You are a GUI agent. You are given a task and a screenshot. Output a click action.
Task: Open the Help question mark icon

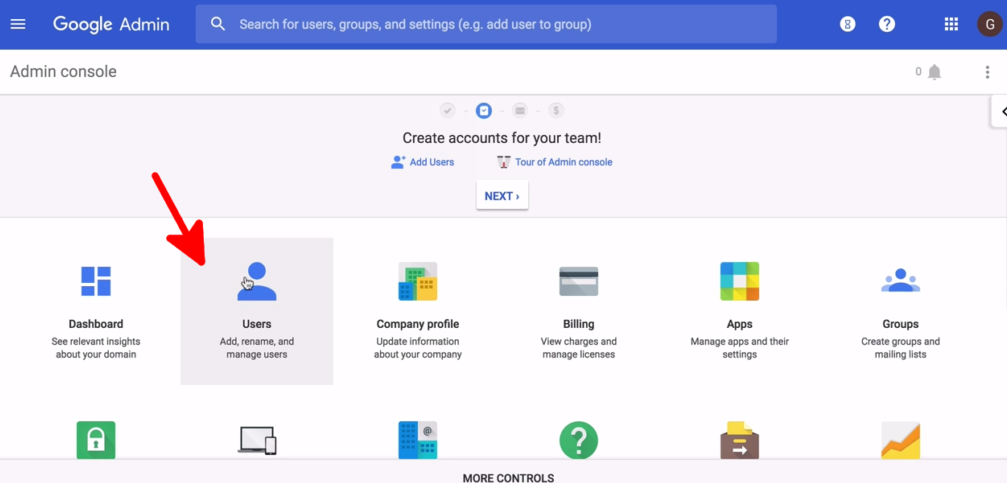[887, 24]
